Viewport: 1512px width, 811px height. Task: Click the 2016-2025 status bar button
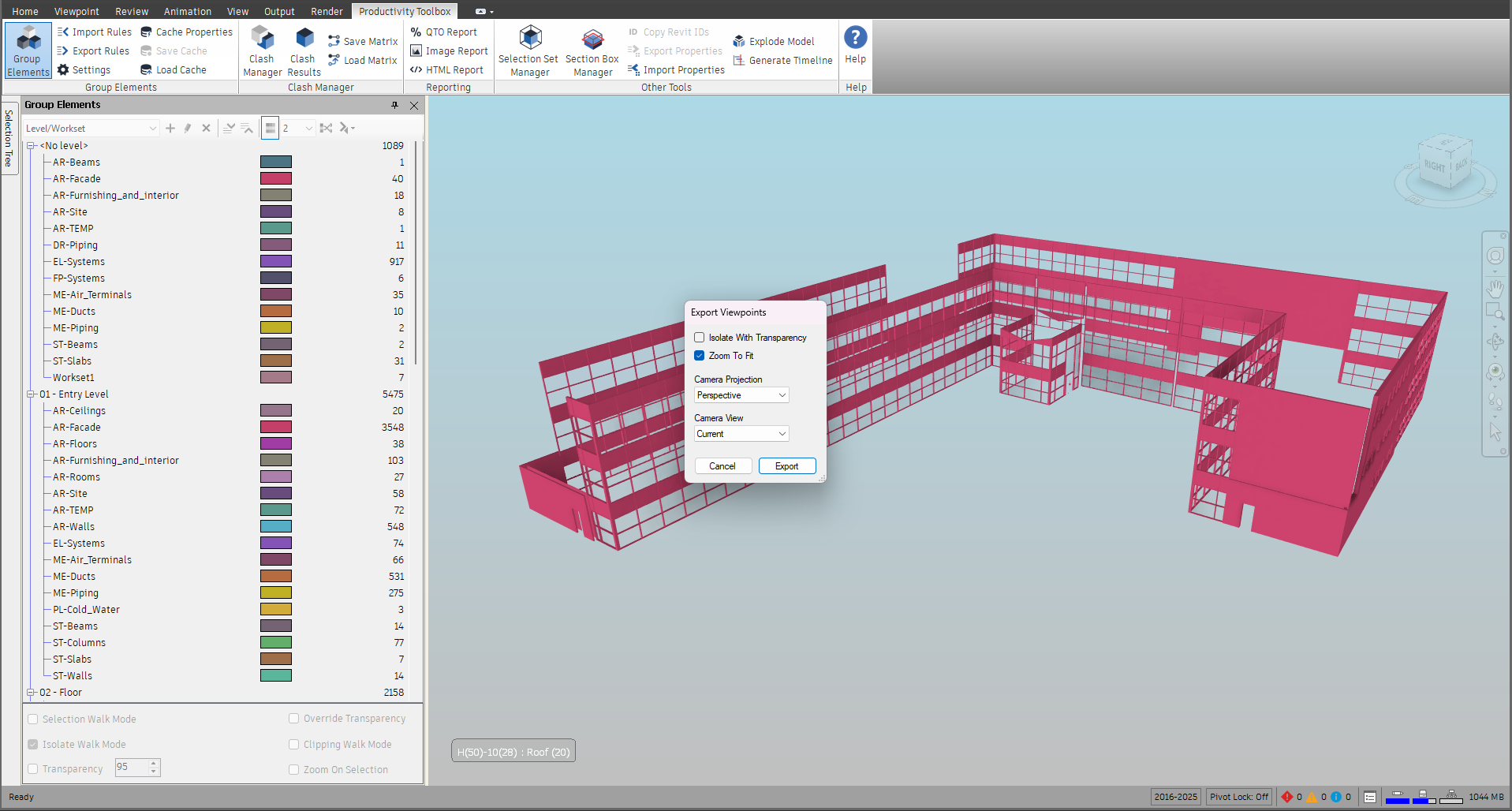(x=1175, y=797)
